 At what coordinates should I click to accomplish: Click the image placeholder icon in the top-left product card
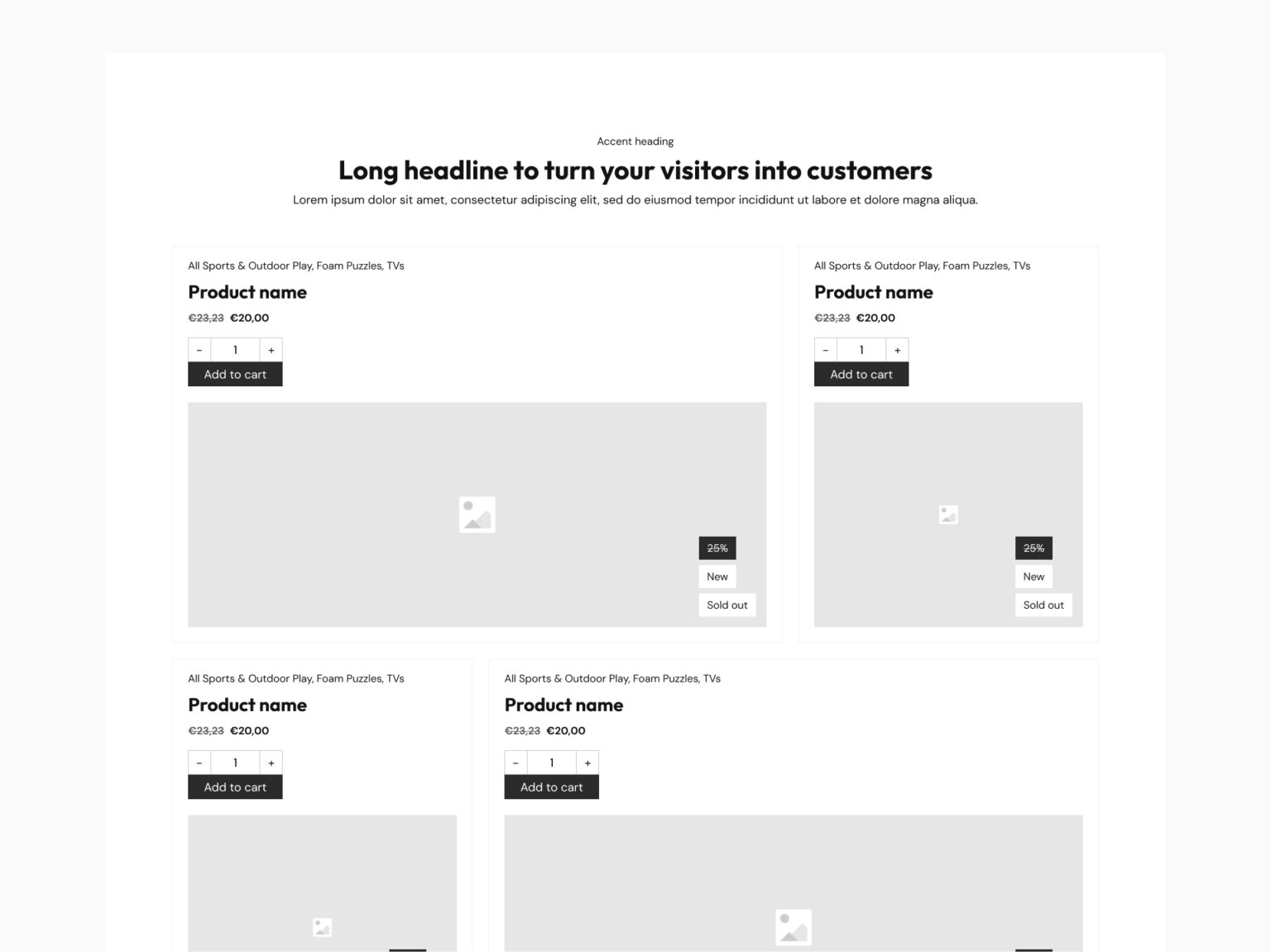477,514
